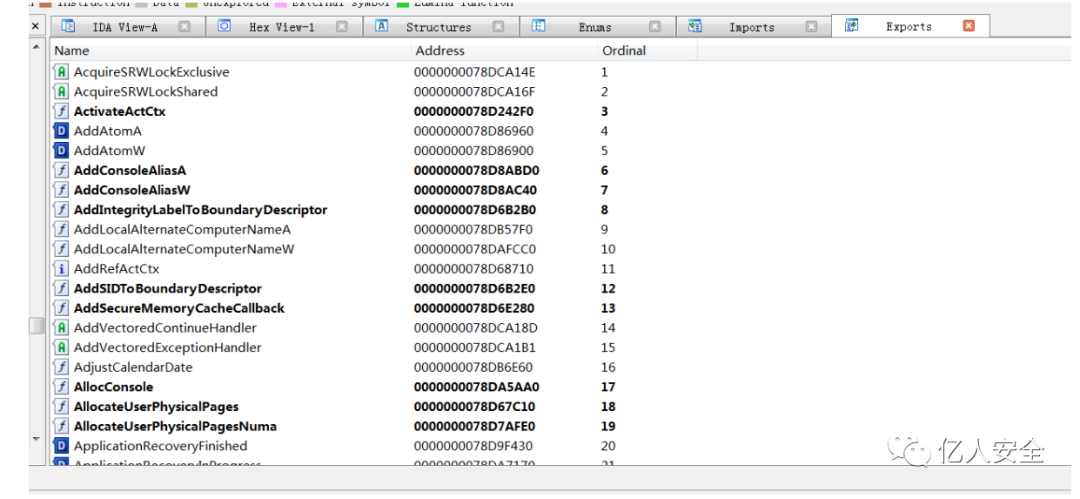Image resolution: width=1080 pixels, height=499 pixels.
Task: Click the left vertical scrollbar thumb
Action: pyautogui.click(x=37, y=326)
